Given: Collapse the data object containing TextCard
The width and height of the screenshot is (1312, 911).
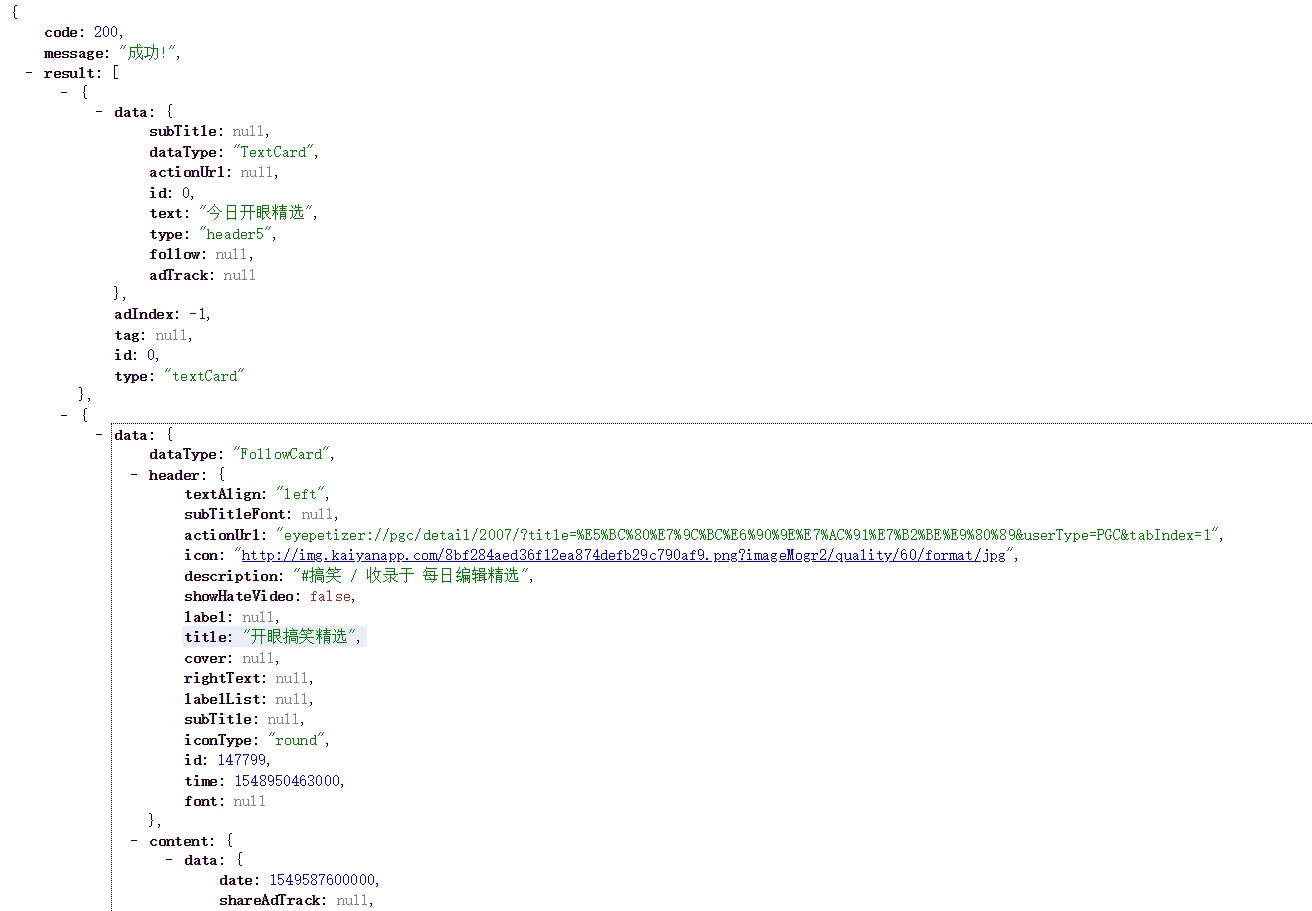Looking at the screenshot, I should [x=99, y=112].
